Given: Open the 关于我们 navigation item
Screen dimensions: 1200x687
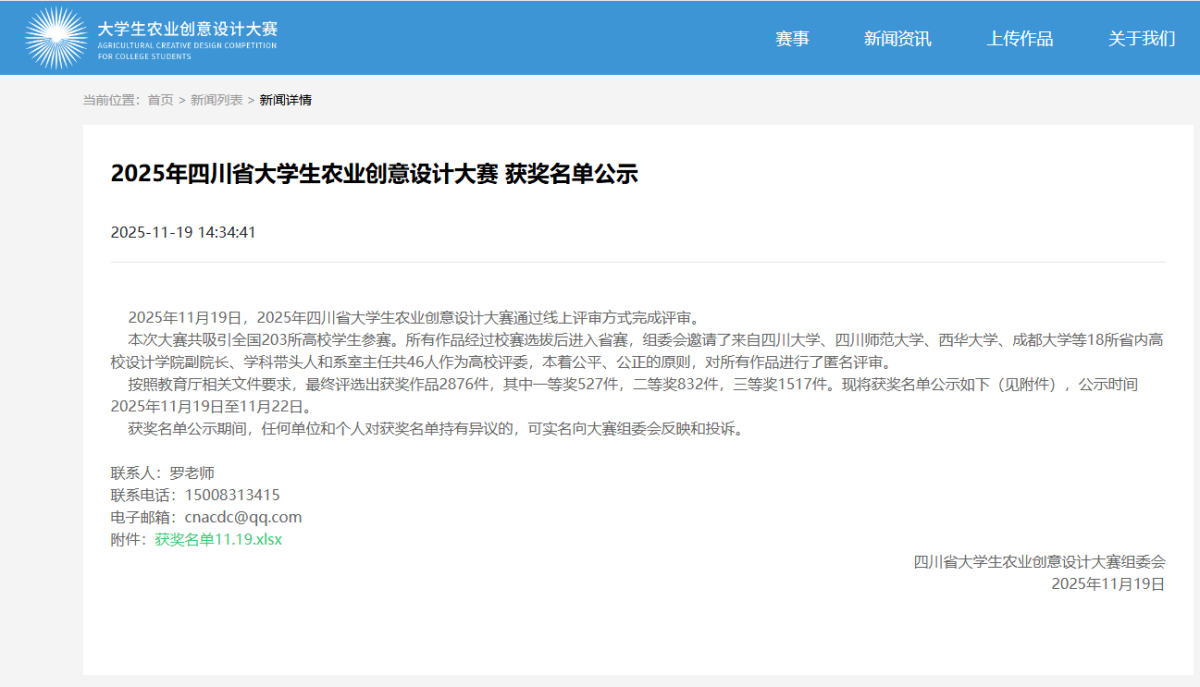Looking at the screenshot, I should coord(1140,39).
